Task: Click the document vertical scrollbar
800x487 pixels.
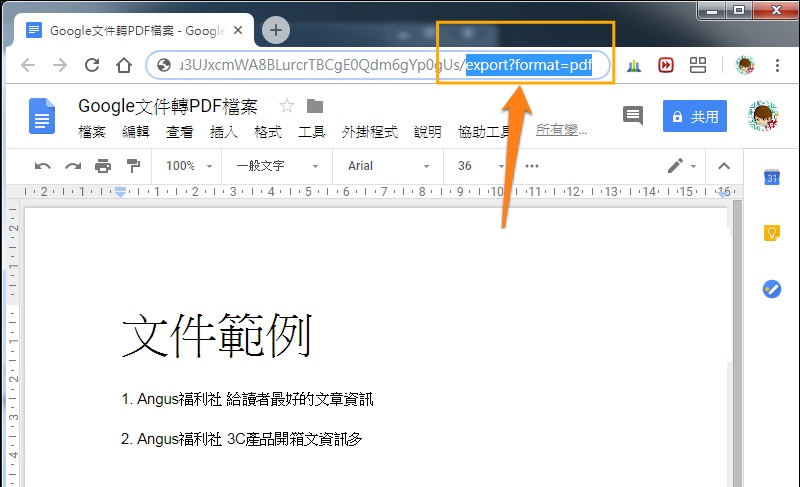Action: 737,343
